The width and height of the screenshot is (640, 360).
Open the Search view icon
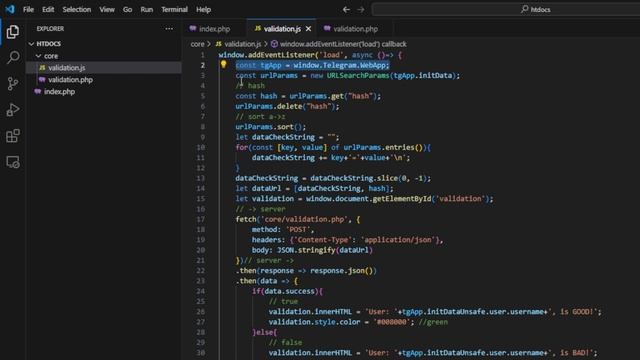(x=13, y=57)
